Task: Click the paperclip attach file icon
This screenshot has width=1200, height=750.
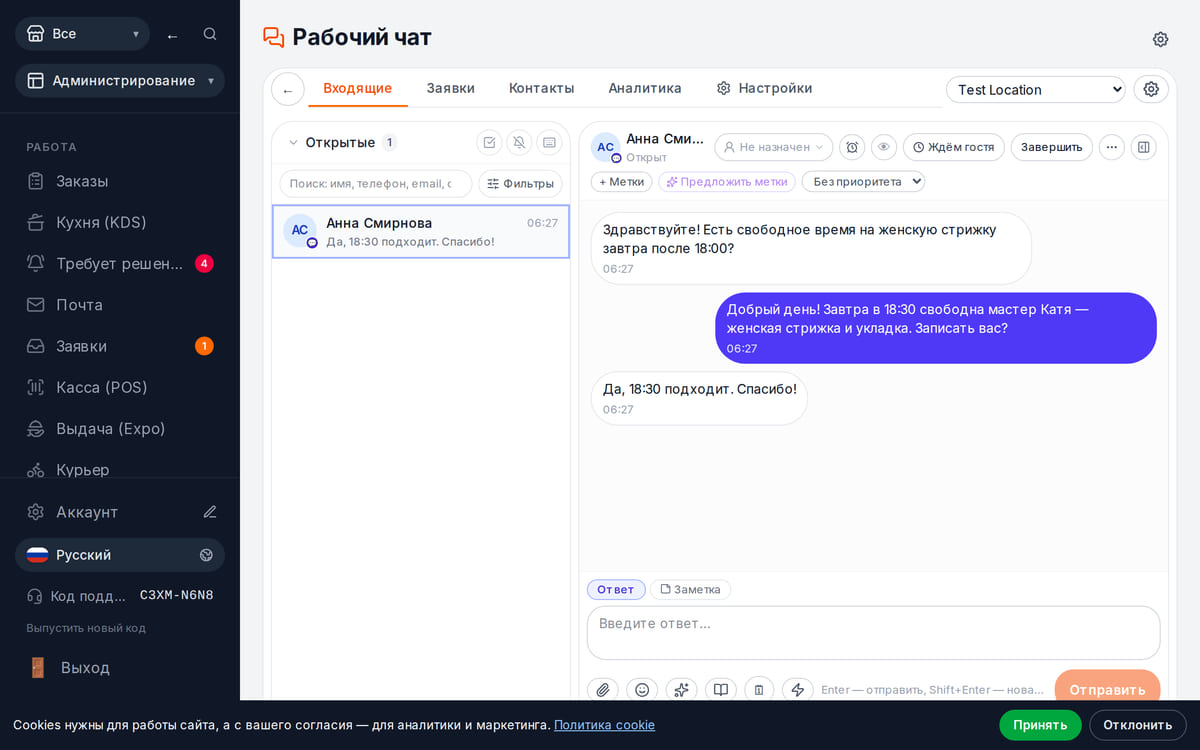Action: (x=603, y=689)
